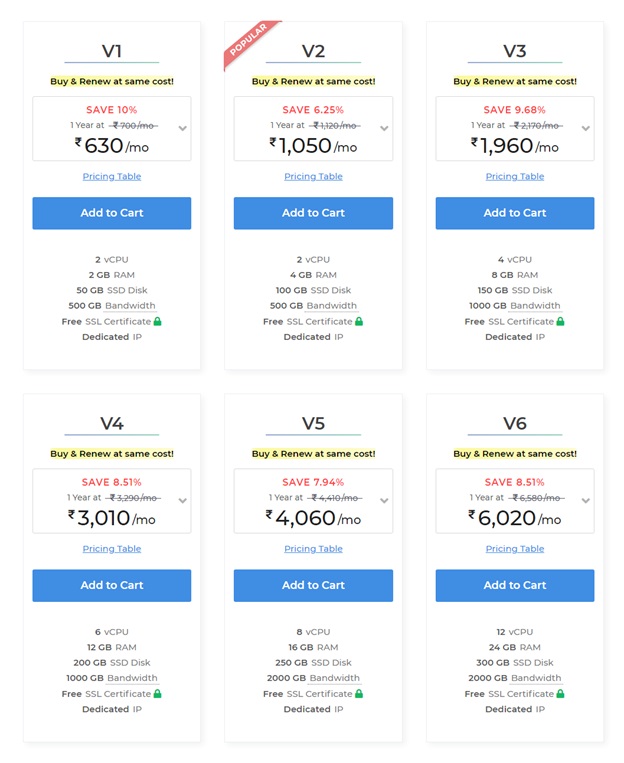Click the POPULAR ribbon badge on V2

click(249, 42)
